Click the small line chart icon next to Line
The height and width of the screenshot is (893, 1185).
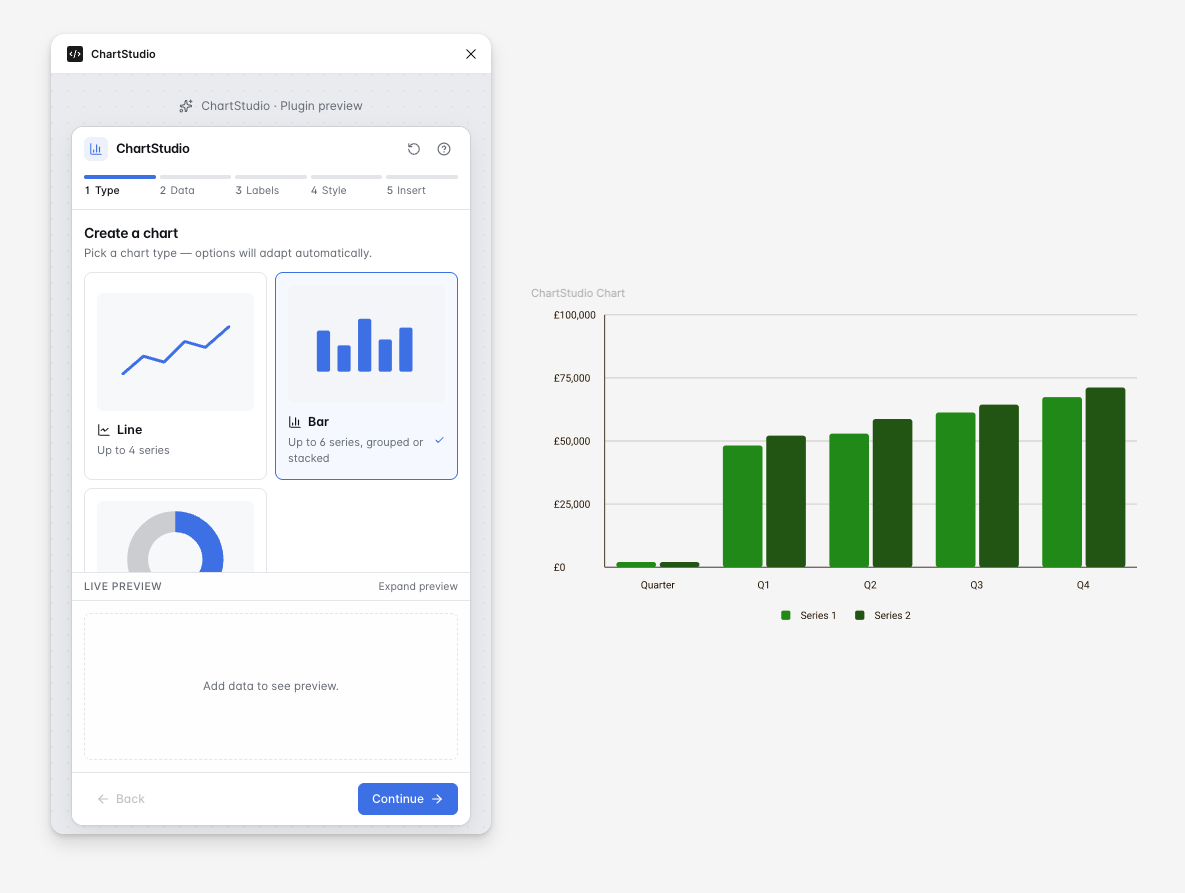pos(104,430)
